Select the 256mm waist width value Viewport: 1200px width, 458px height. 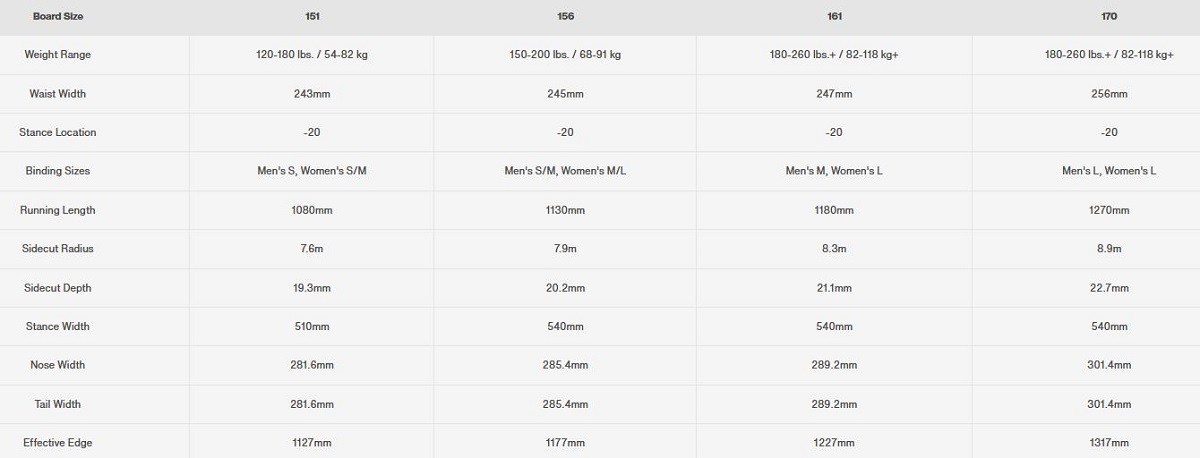[x=1108, y=94]
